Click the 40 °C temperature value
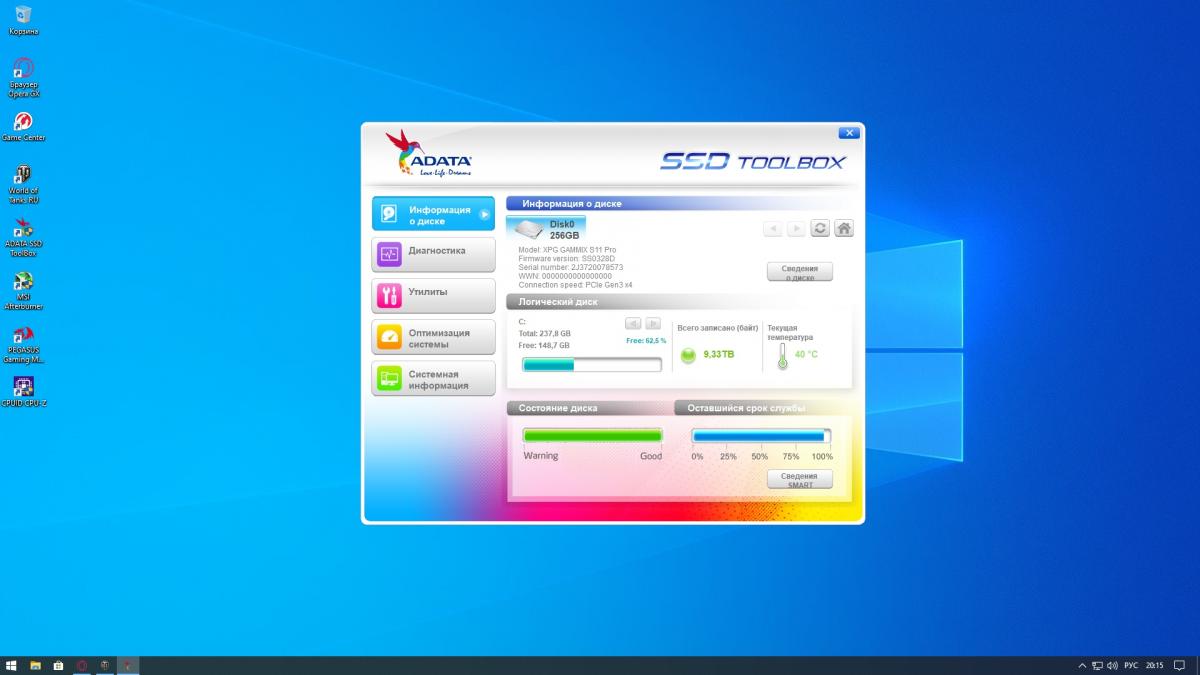Image resolution: width=1200 pixels, height=675 pixels. 806,354
